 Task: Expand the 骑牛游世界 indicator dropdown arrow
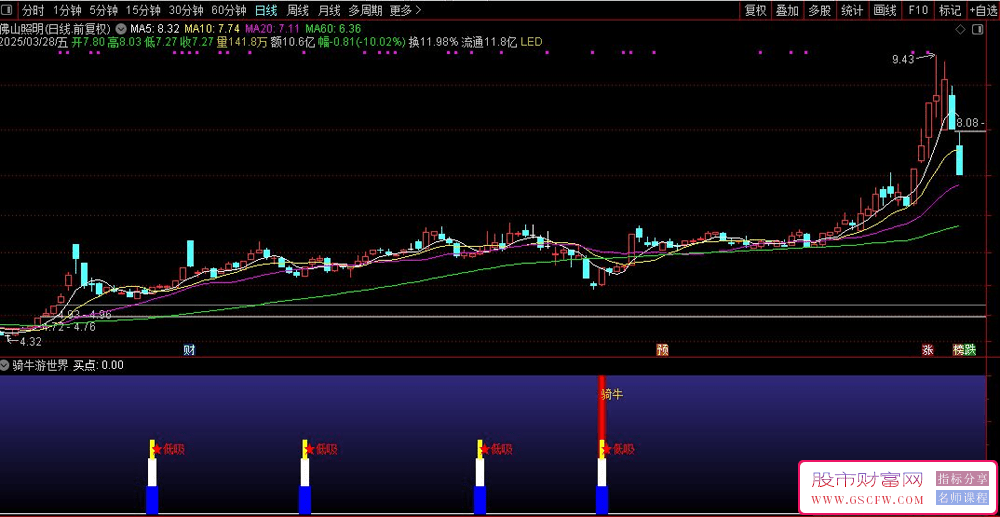(x=5, y=365)
